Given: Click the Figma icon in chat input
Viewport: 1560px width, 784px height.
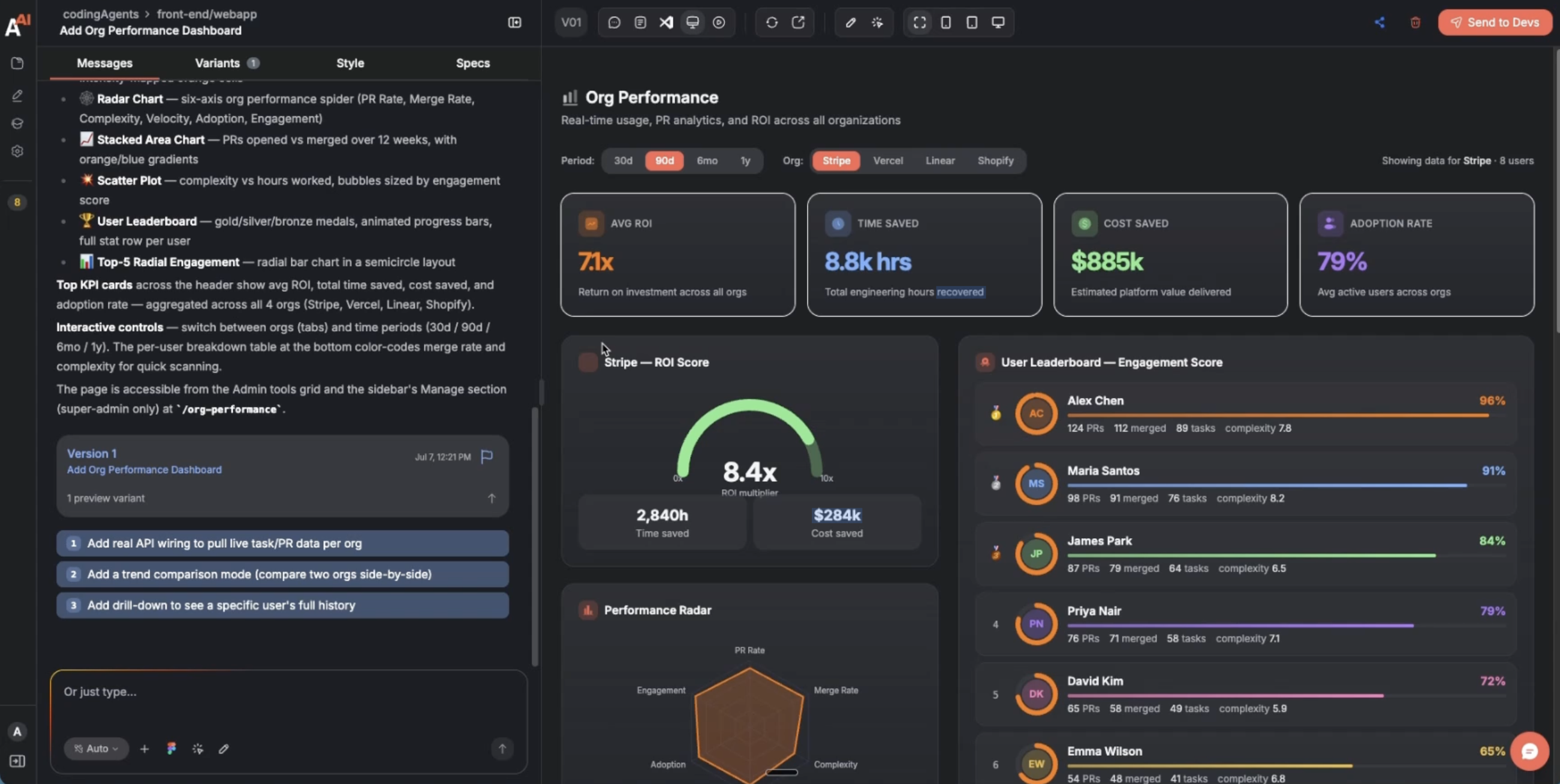Looking at the screenshot, I should [171, 749].
